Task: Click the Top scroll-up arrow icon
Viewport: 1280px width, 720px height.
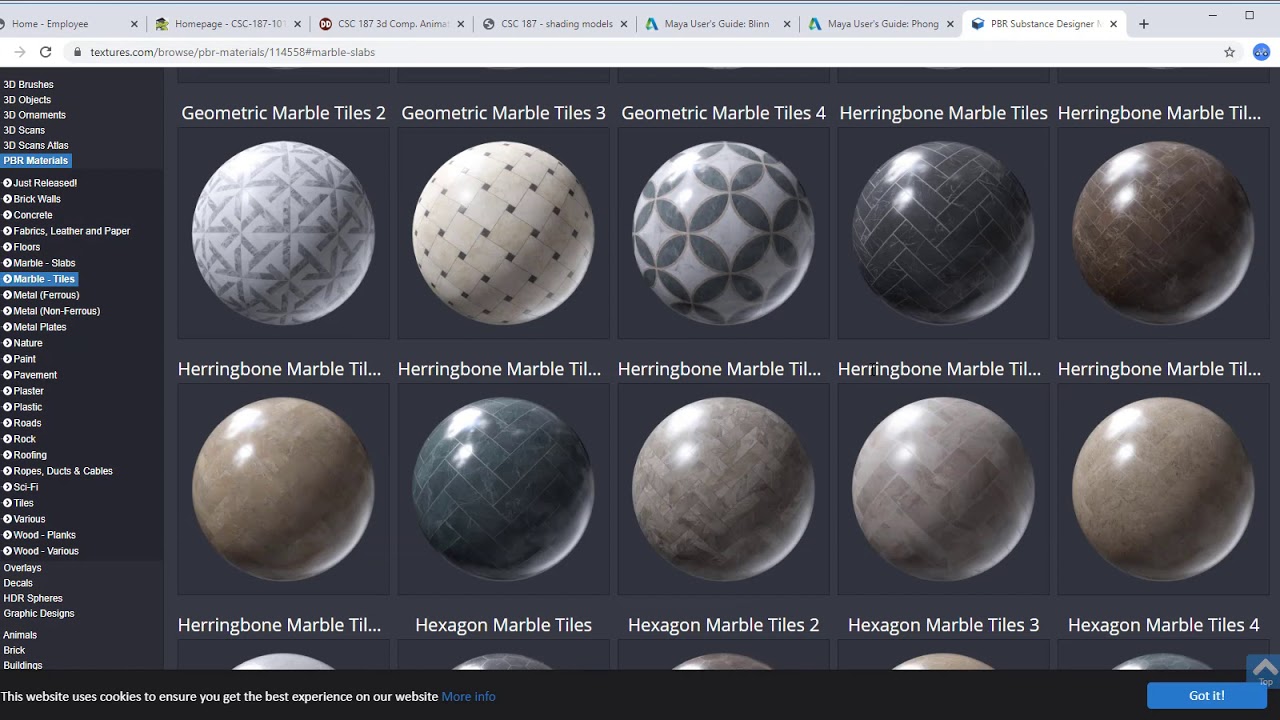Action: tap(1265, 671)
